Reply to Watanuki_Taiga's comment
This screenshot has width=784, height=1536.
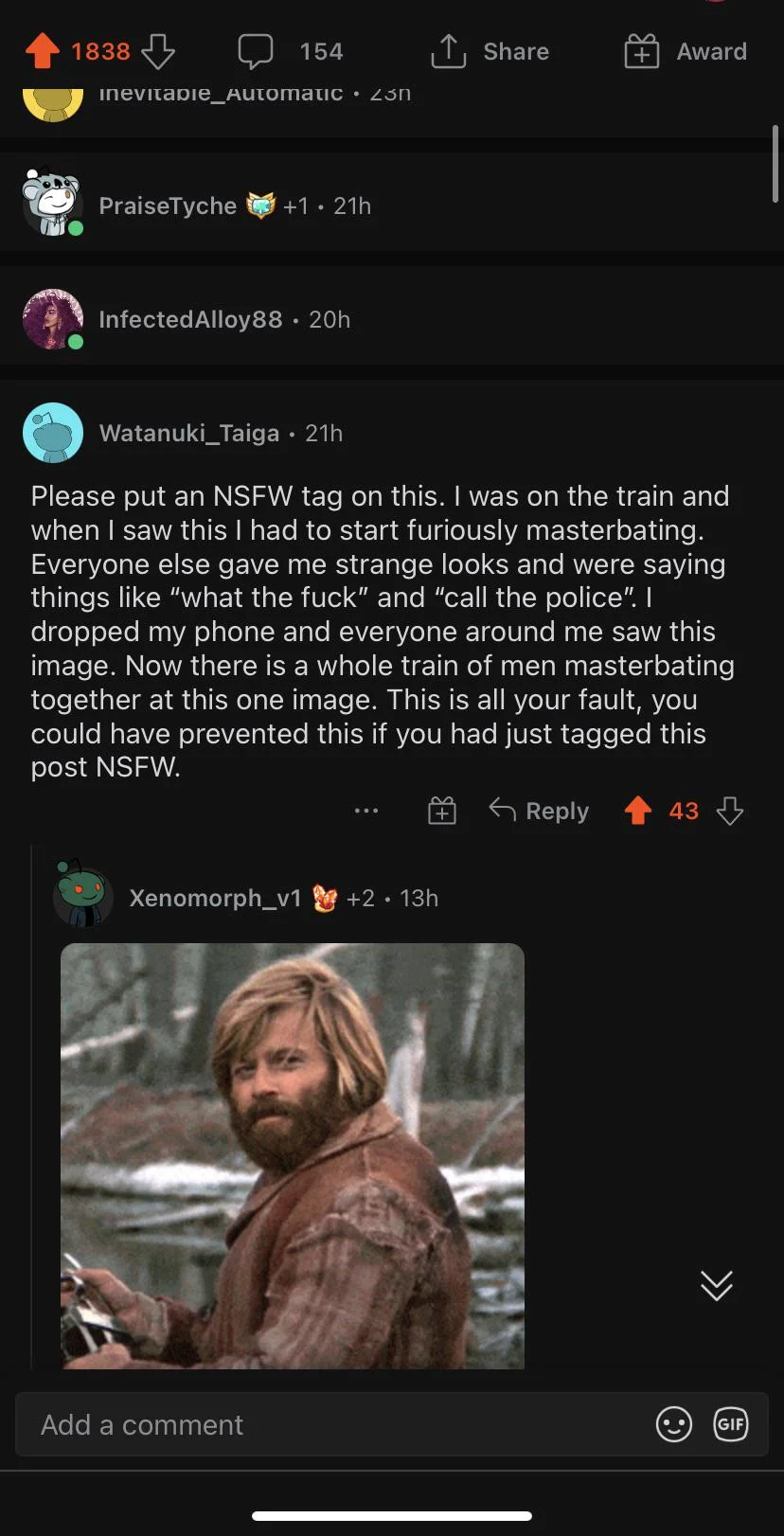[x=540, y=811]
